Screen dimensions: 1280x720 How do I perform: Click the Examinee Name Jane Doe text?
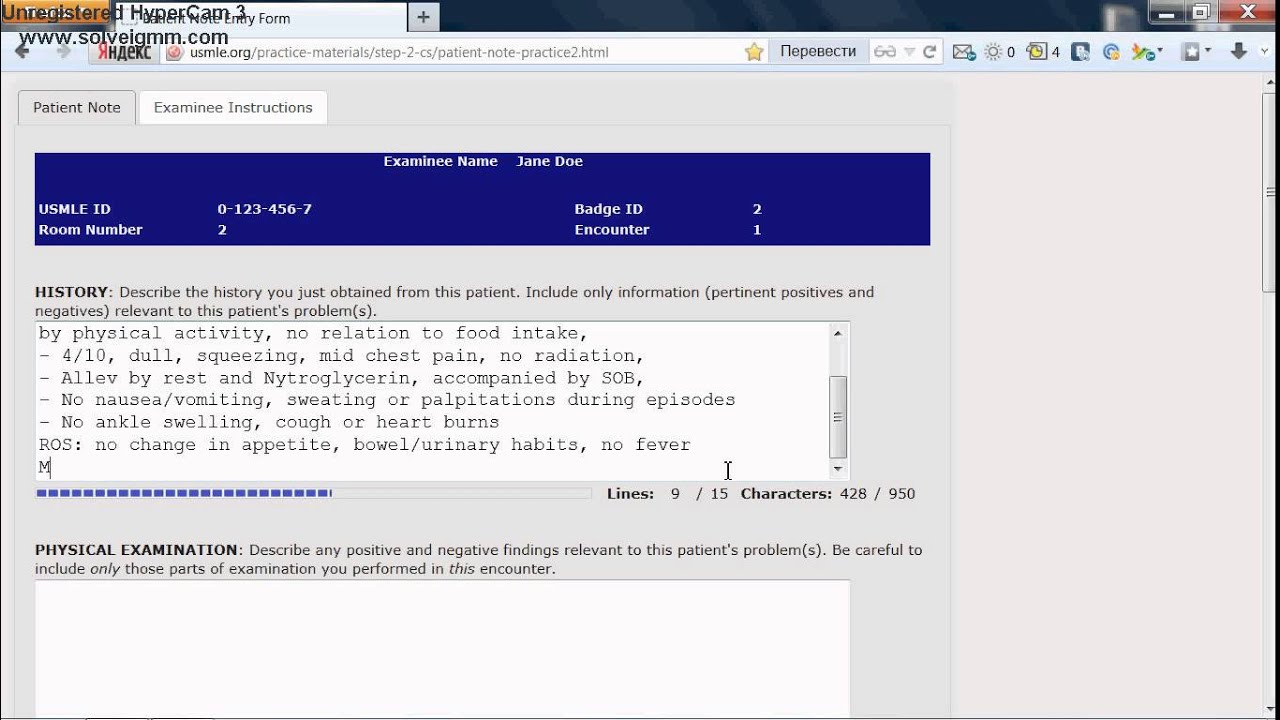pyautogui.click(x=483, y=161)
